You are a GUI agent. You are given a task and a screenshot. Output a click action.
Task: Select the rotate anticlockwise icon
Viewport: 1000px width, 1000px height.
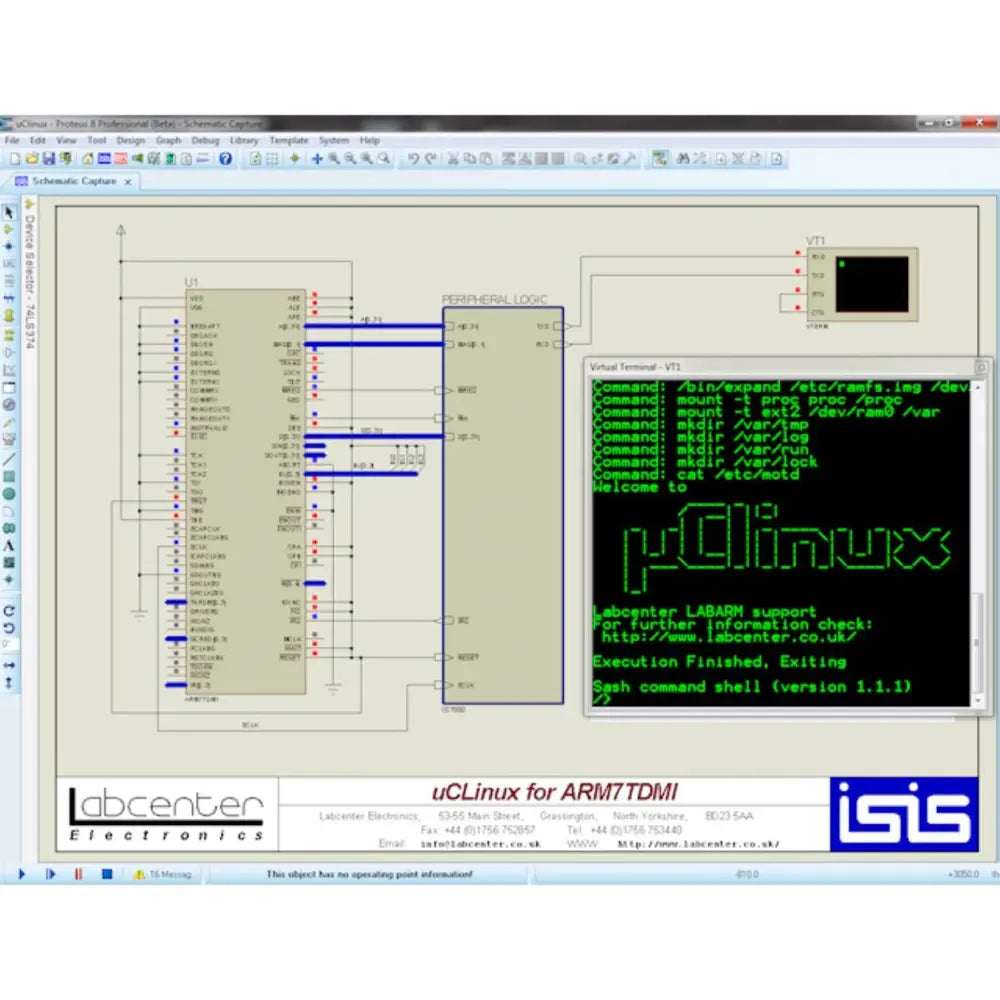[x=8, y=627]
